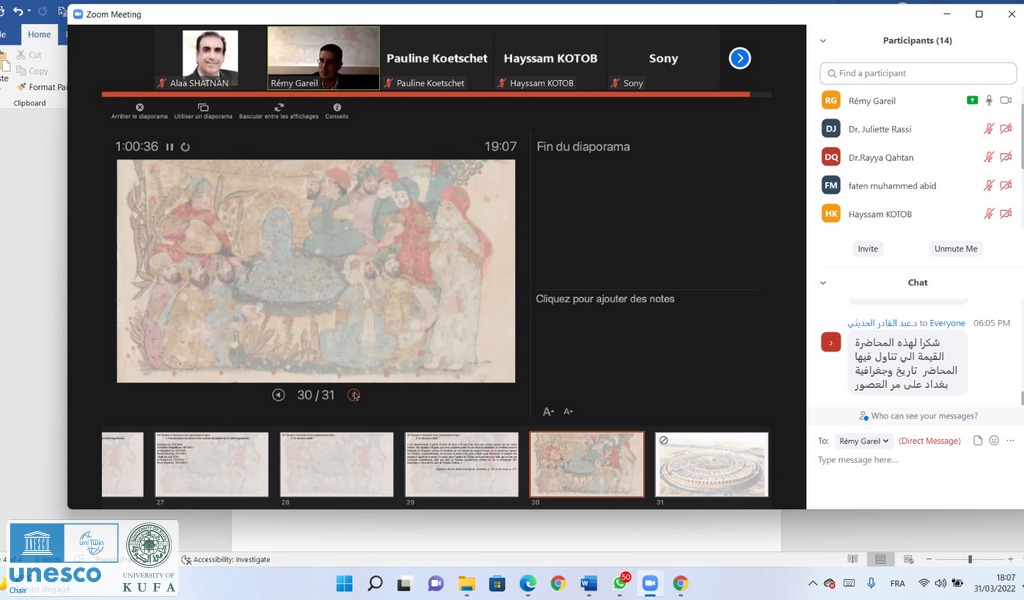This screenshot has height=600, width=1024.
Task: Click the Zoom icon in the taskbar
Action: 649,583
